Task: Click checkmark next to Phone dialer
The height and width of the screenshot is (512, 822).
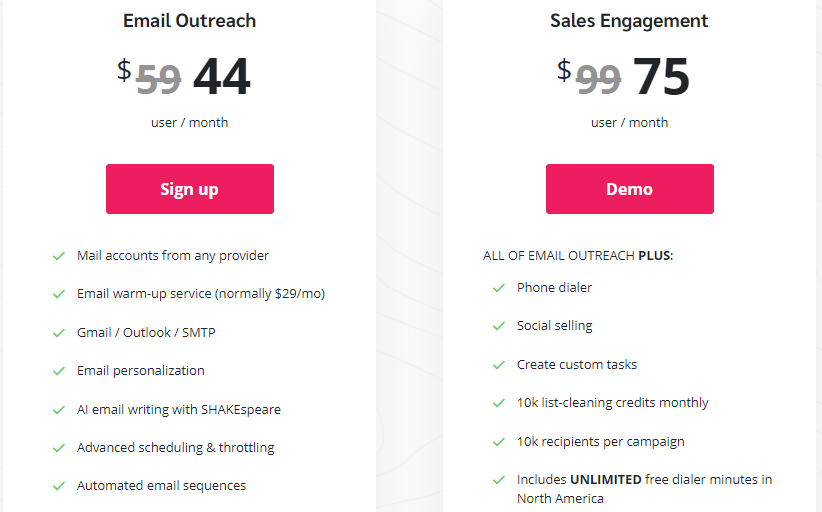Action: point(499,288)
